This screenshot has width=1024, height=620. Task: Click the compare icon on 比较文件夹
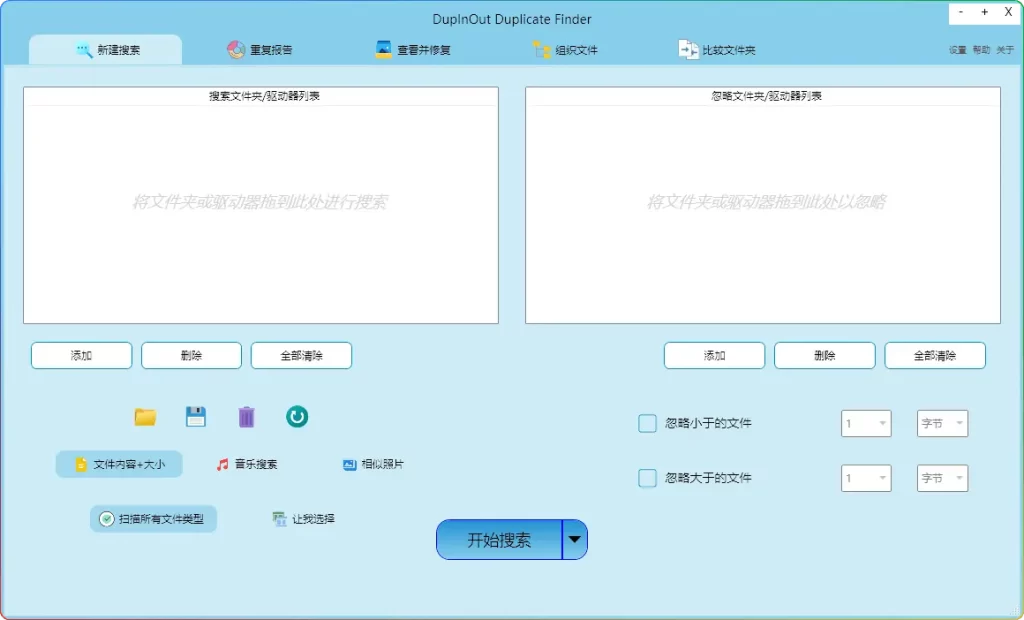tap(688, 50)
